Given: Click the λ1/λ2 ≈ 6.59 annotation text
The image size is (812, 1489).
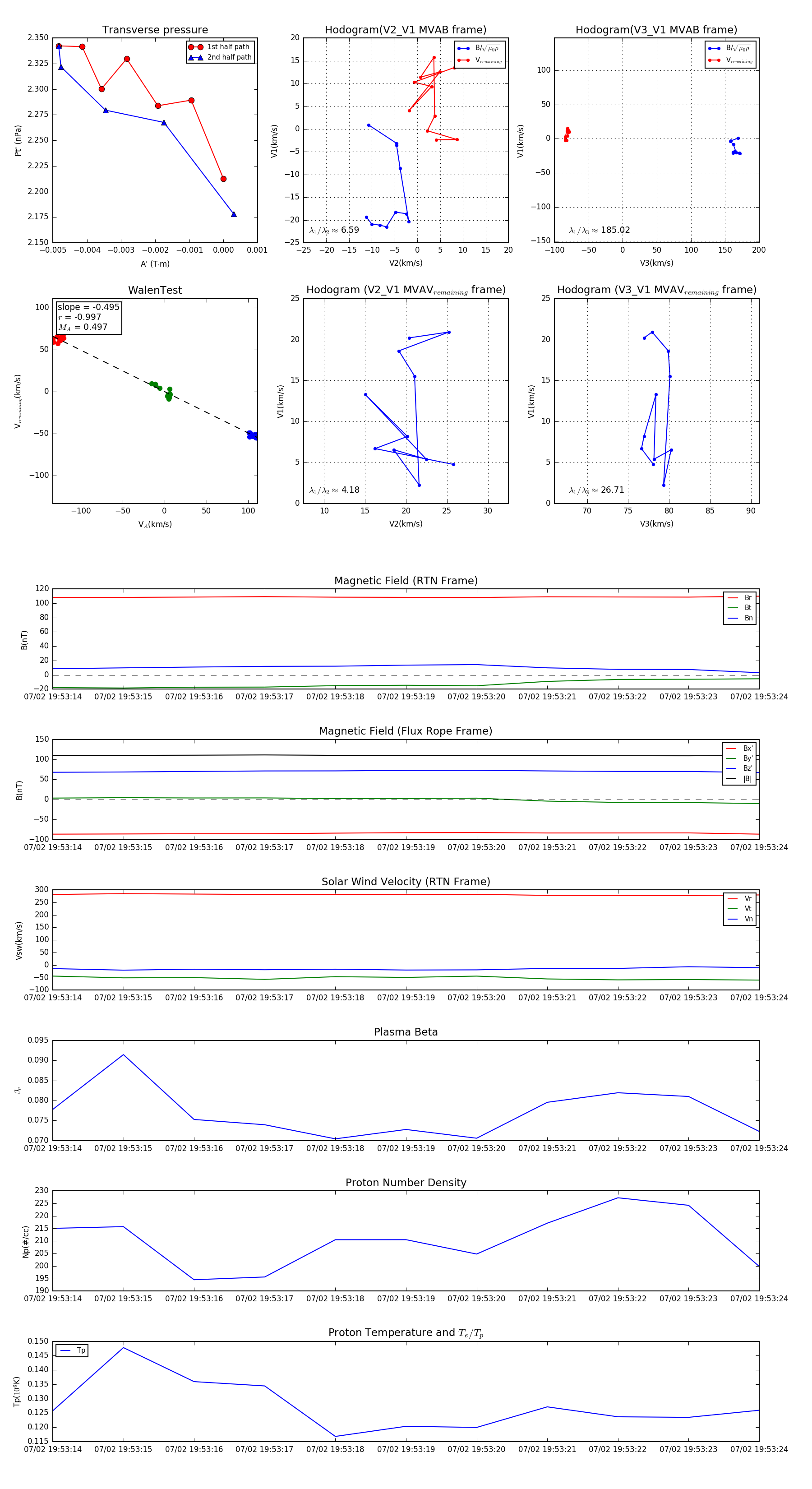Looking at the screenshot, I should [x=334, y=230].
